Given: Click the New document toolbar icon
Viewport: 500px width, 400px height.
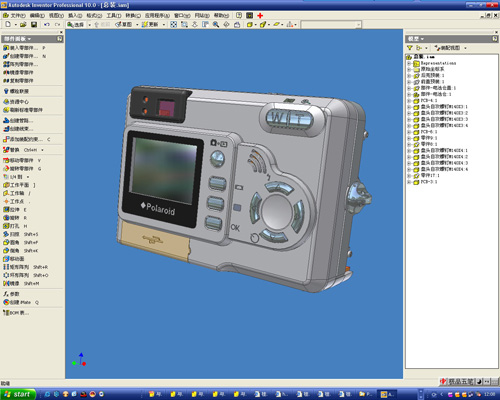Looking at the screenshot, I should point(8,24).
